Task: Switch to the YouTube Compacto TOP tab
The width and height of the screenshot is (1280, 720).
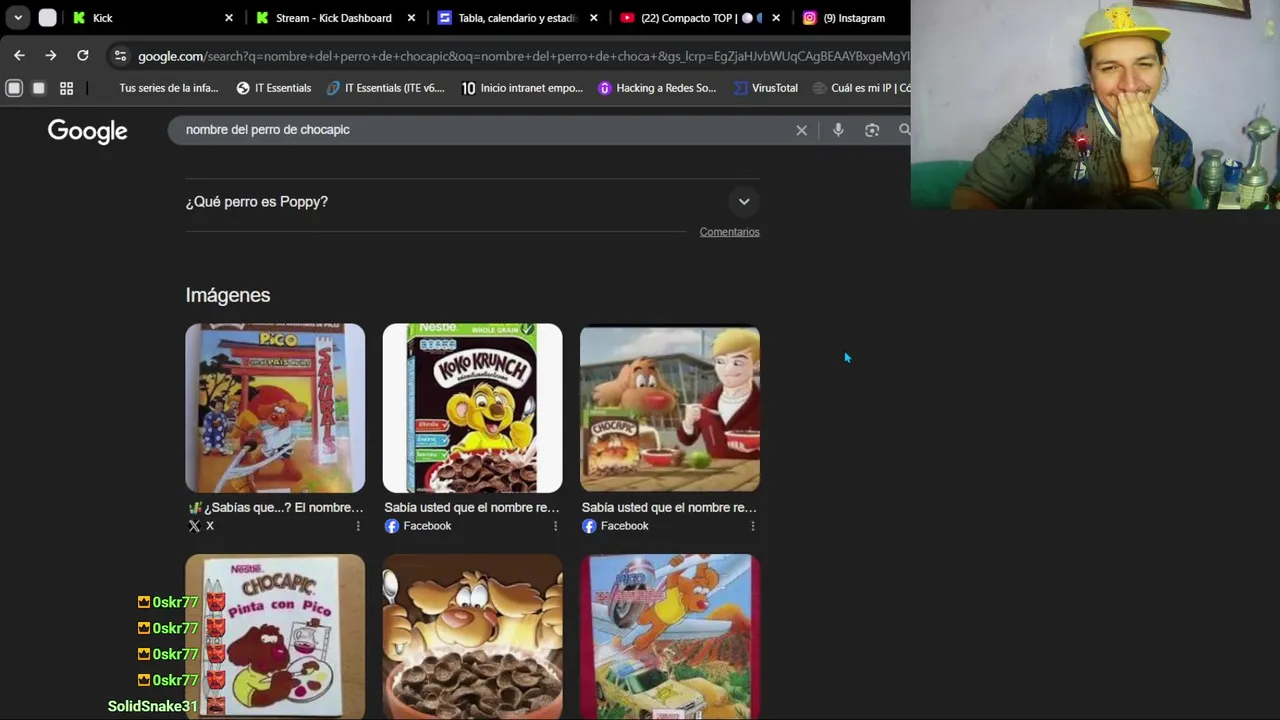Action: click(699, 18)
